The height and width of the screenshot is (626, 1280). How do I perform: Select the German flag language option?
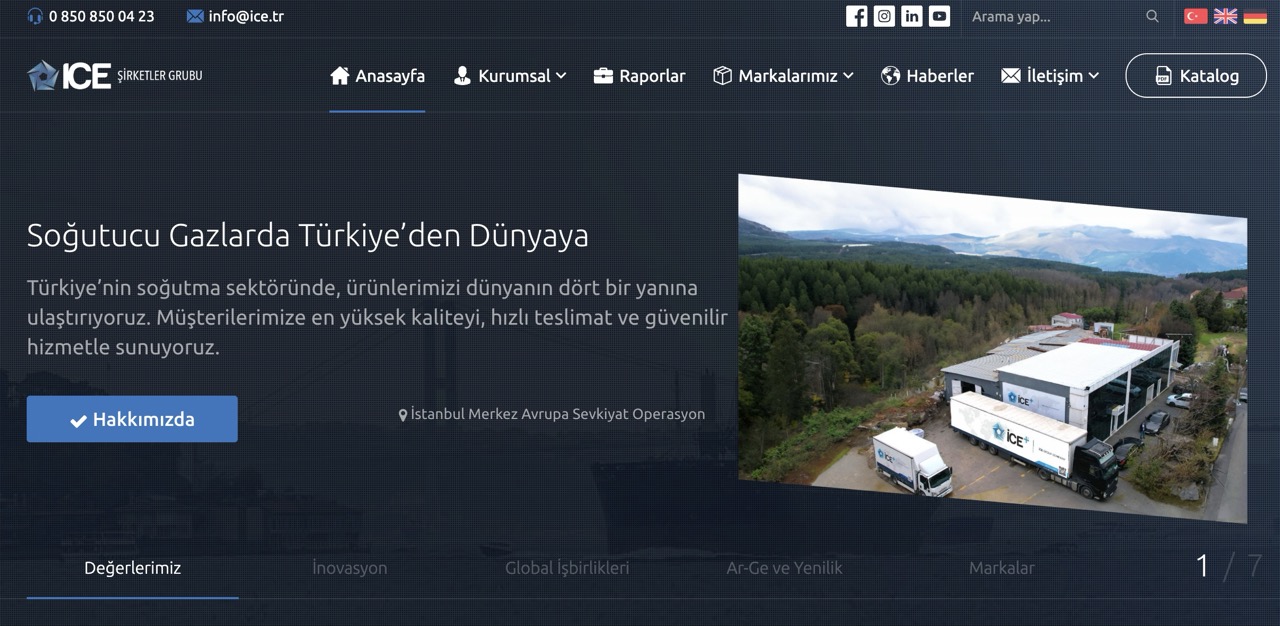coord(1254,16)
